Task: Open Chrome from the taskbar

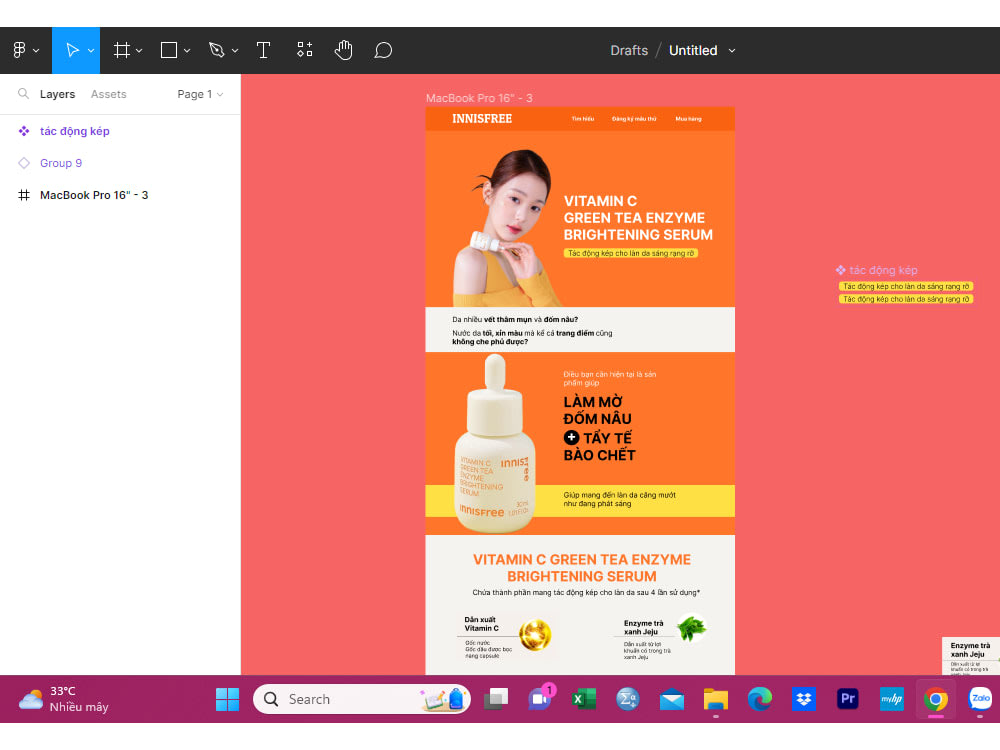Action: coord(935,699)
